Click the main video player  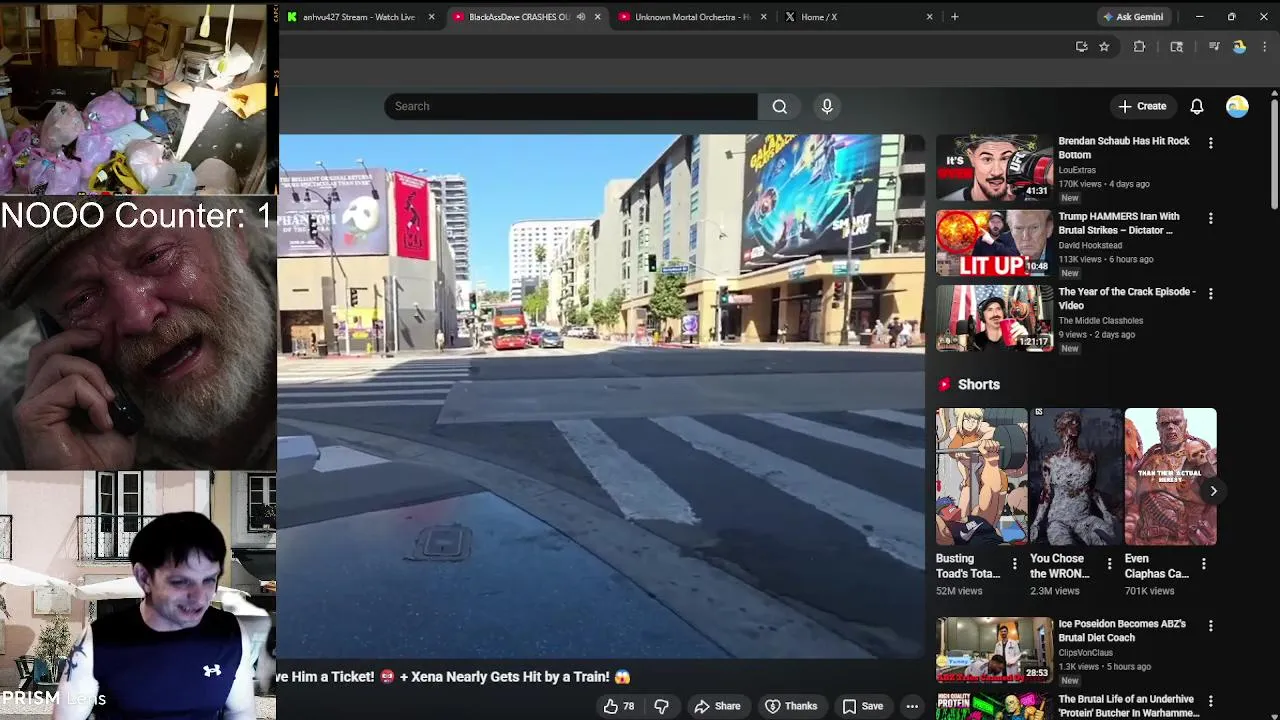pos(601,396)
